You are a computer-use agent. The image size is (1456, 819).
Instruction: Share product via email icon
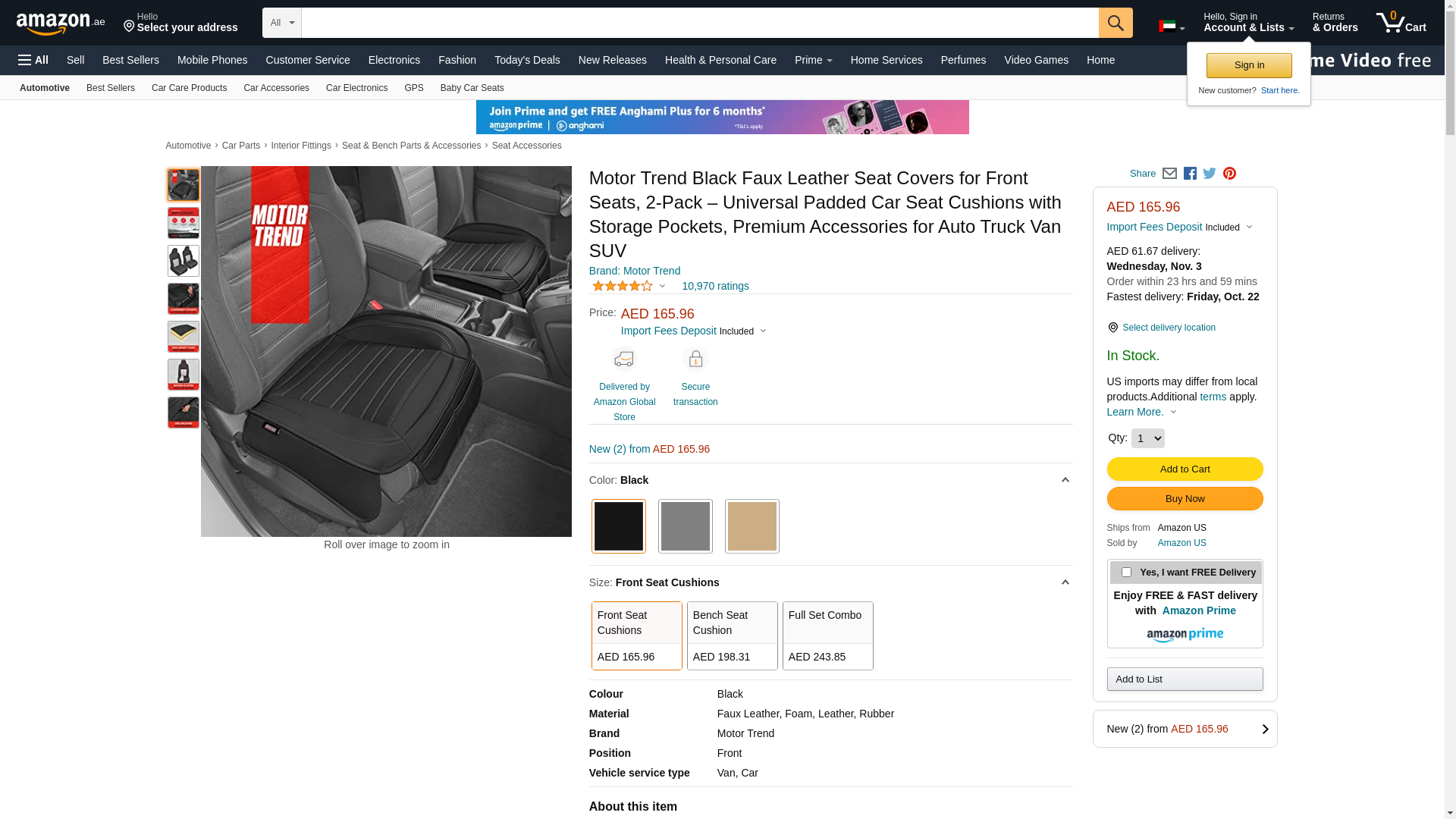(1169, 174)
